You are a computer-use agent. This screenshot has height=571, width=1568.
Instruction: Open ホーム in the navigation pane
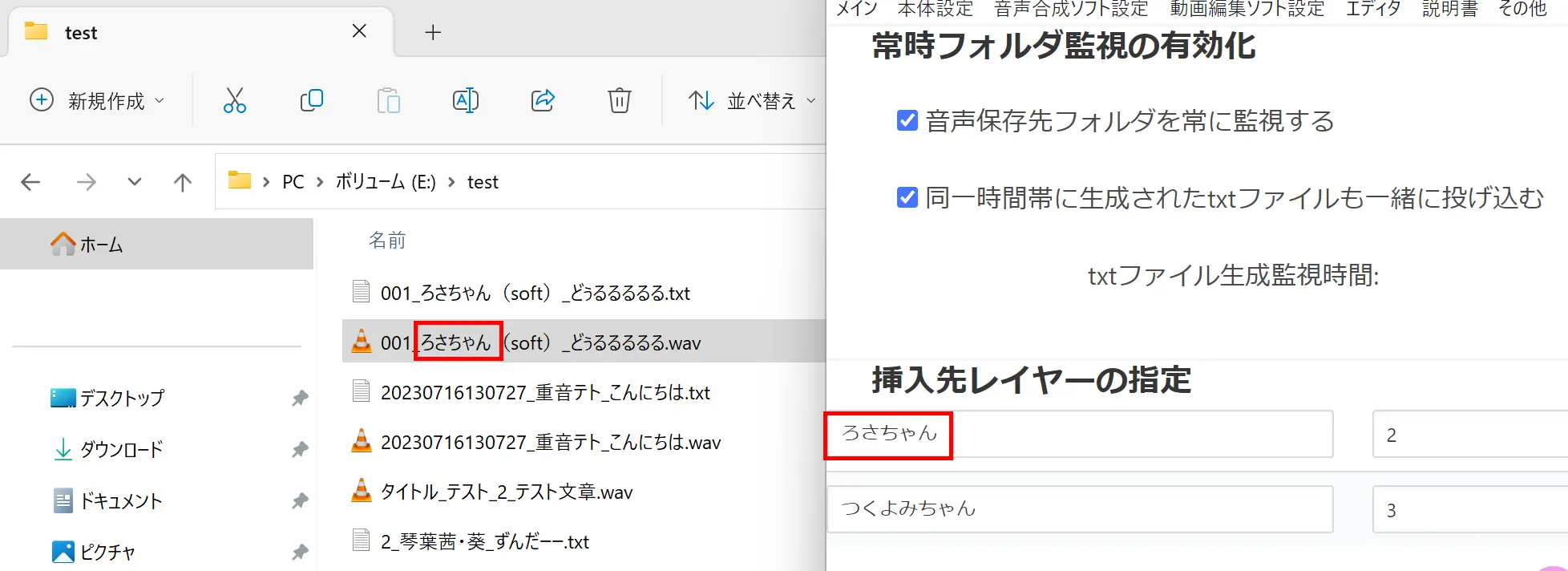coord(101,245)
